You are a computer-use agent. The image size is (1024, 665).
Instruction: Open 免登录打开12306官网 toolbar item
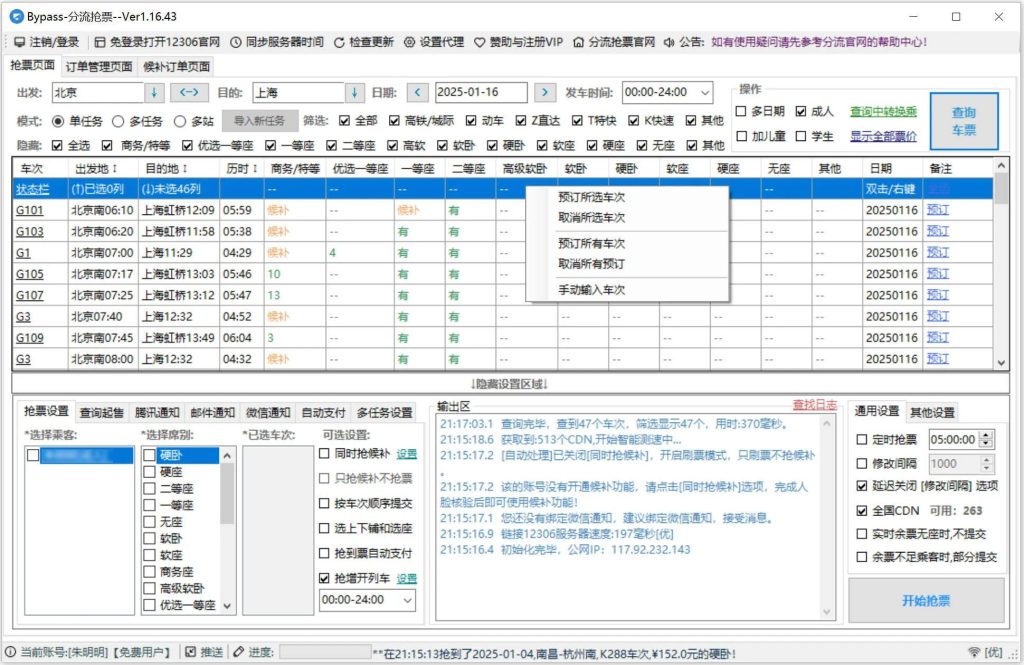tap(157, 42)
